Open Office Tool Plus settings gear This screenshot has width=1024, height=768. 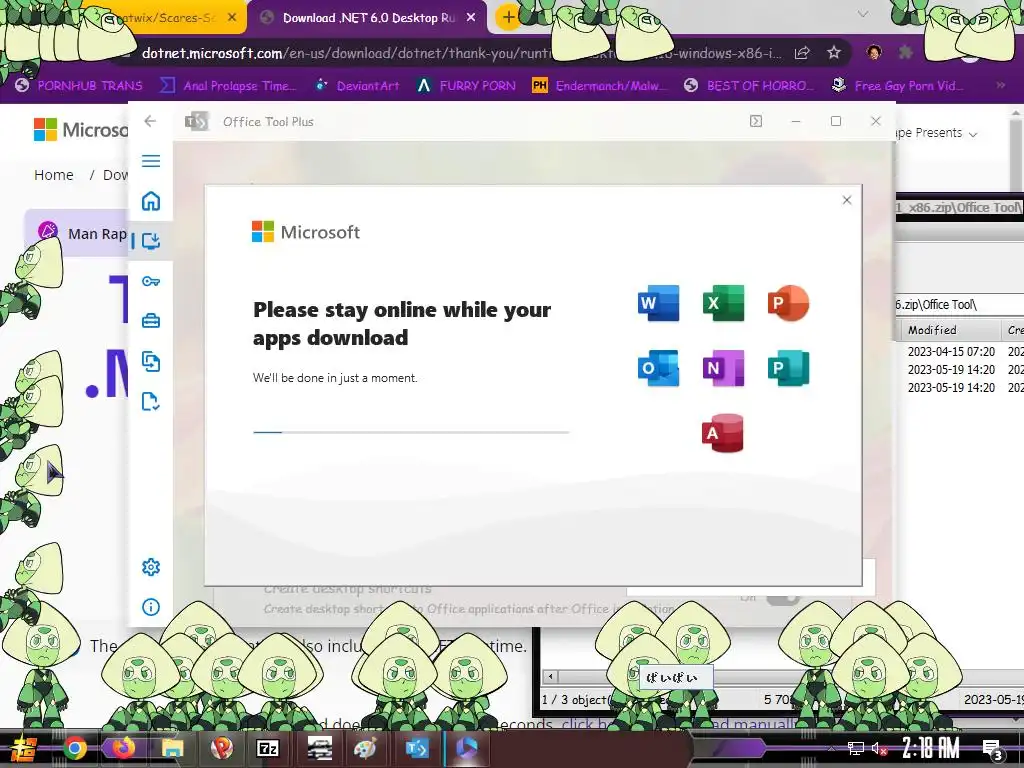click(x=151, y=567)
